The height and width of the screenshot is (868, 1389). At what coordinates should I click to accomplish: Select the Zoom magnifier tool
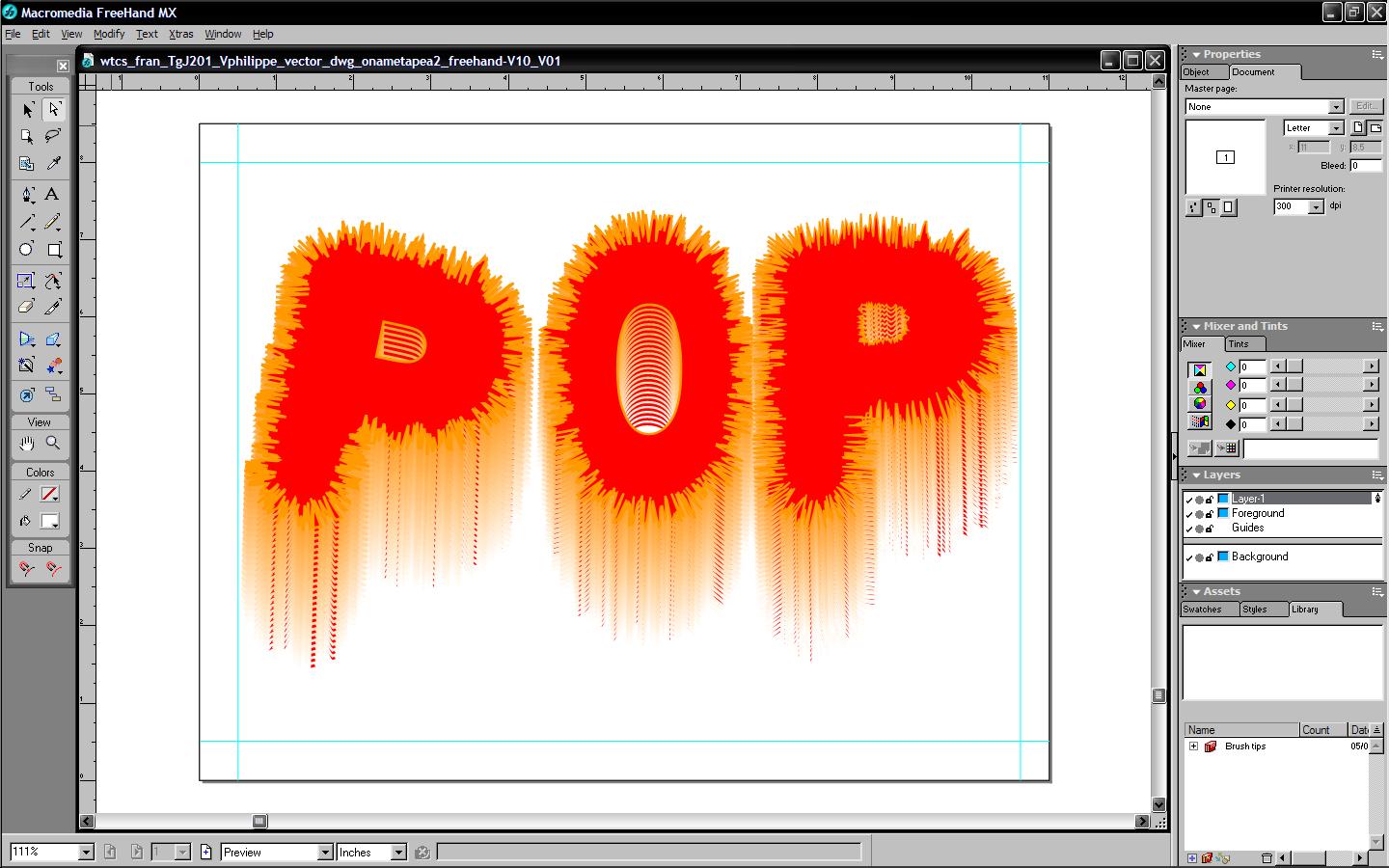tap(53, 443)
